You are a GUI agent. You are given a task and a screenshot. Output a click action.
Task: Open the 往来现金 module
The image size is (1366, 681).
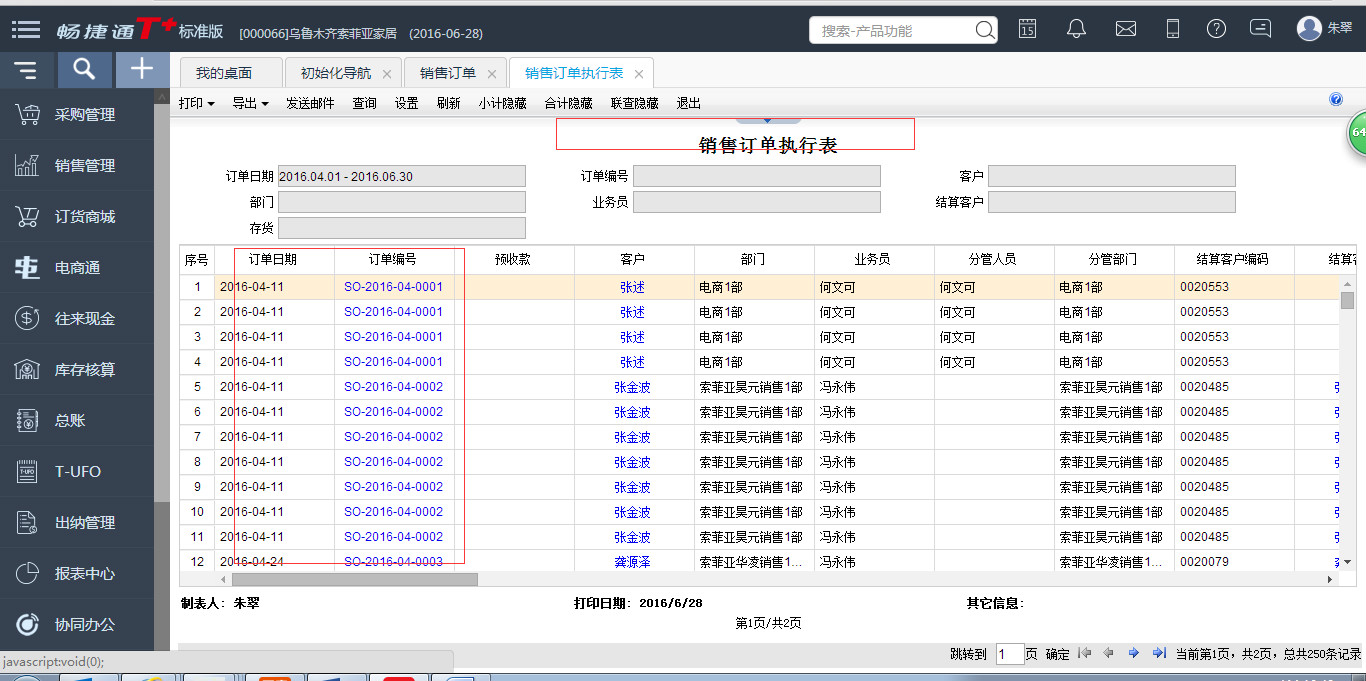(x=77, y=319)
